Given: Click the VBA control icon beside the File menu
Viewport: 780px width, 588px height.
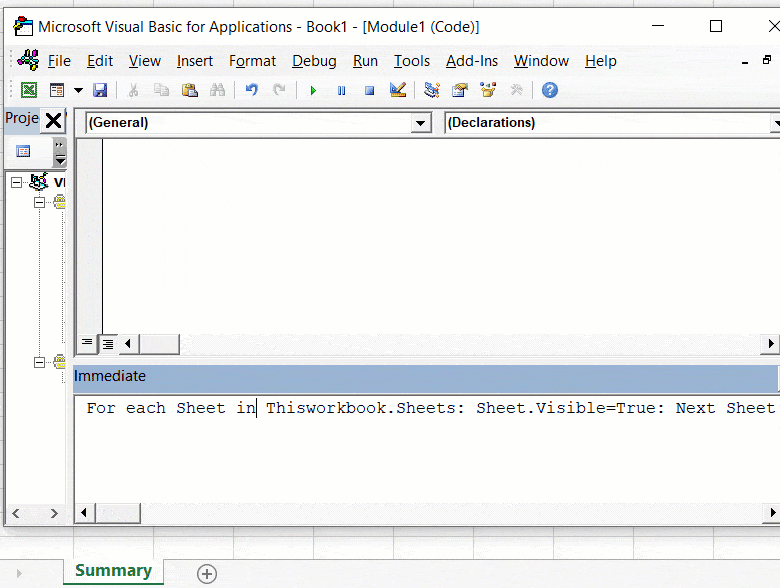Looking at the screenshot, I should pyautogui.click(x=28, y=60).
